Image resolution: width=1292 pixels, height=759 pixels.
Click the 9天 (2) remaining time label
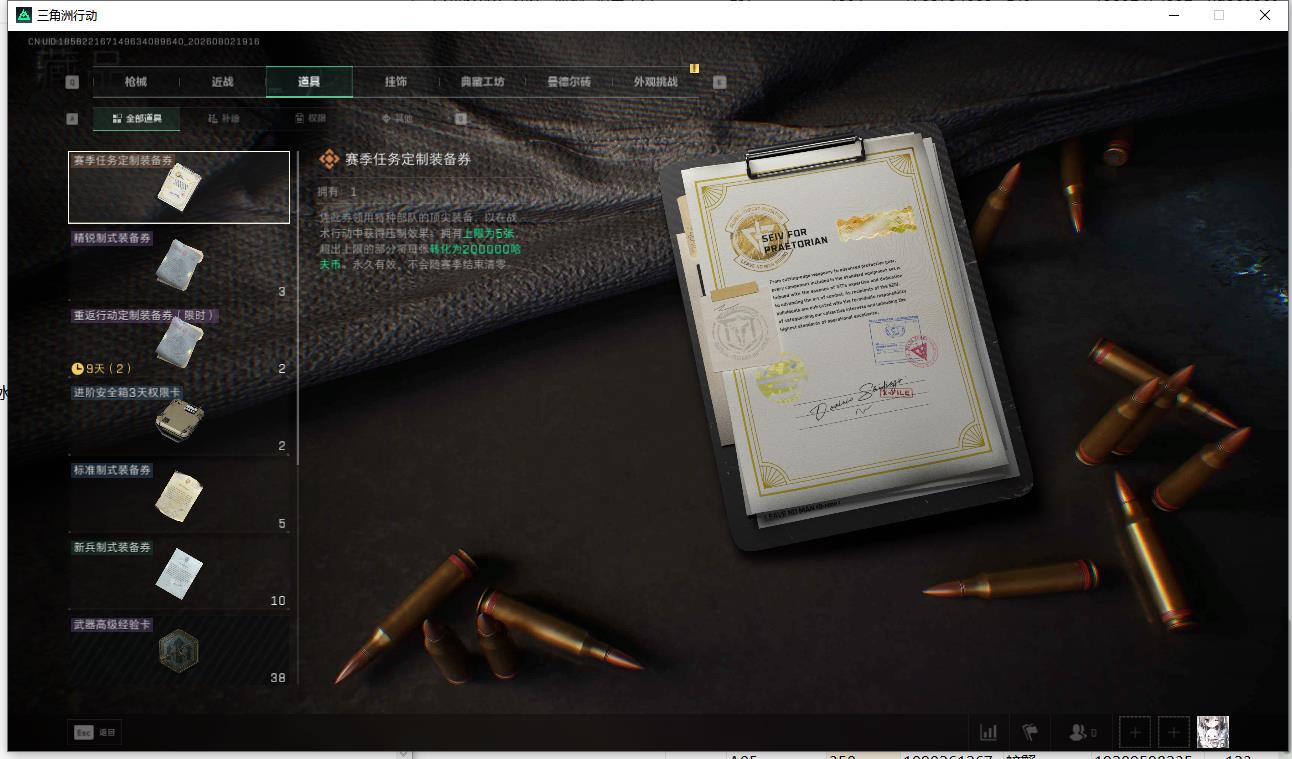click(108, 368)
